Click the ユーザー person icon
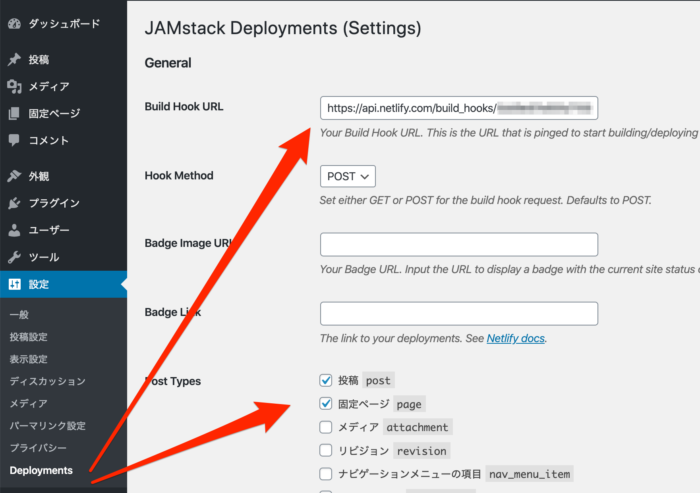Image resolution: width=700 pixels, height=493 pixels. coord(14,230)
